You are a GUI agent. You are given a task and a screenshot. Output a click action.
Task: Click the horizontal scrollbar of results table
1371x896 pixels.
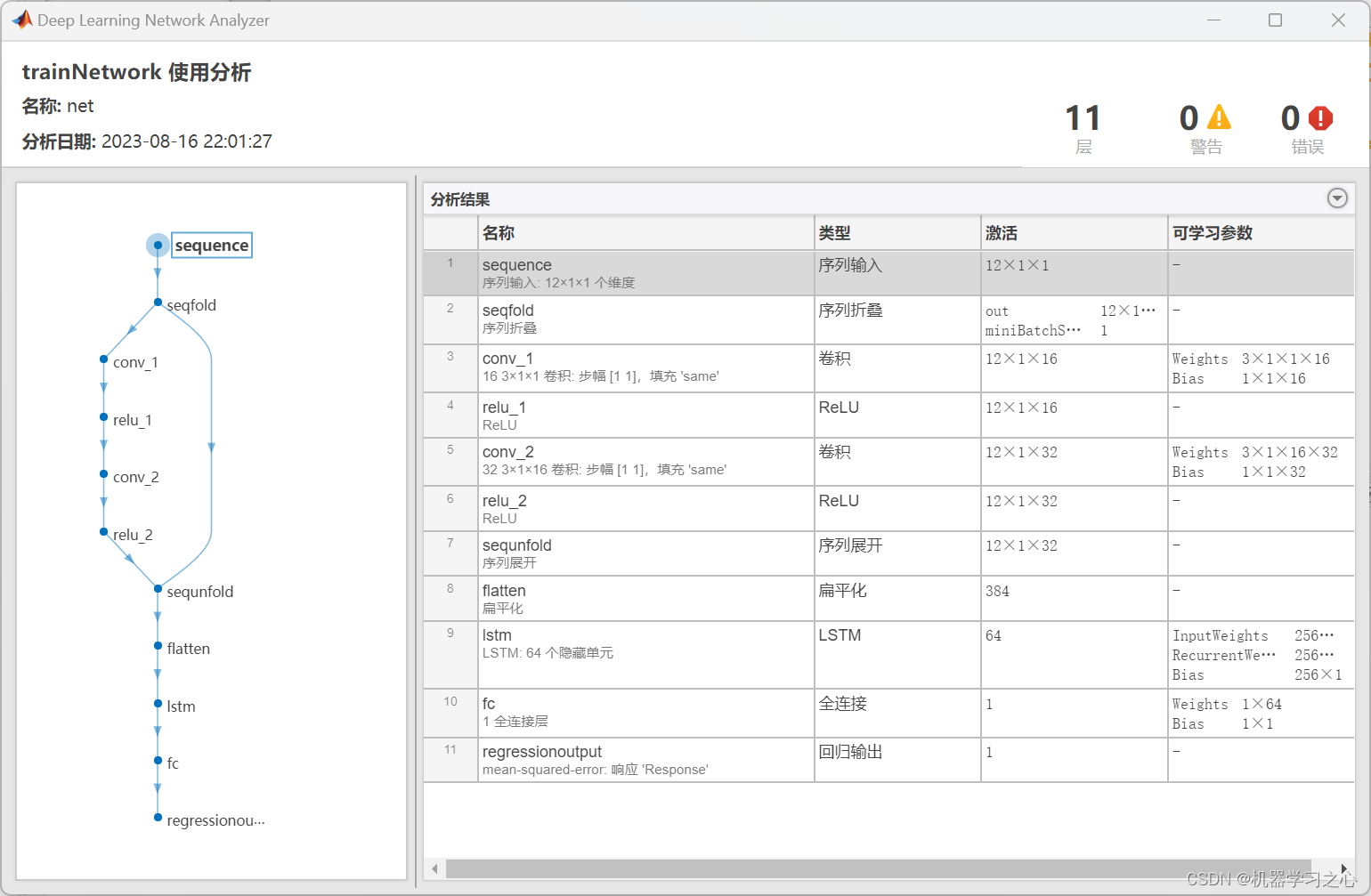(x=879, y=868)
